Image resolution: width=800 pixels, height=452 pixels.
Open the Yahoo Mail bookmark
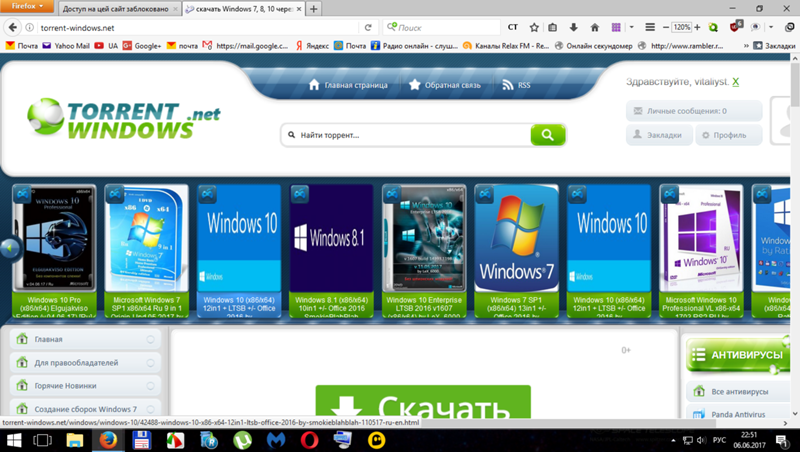pyautogui.click(x=66, y=46)
